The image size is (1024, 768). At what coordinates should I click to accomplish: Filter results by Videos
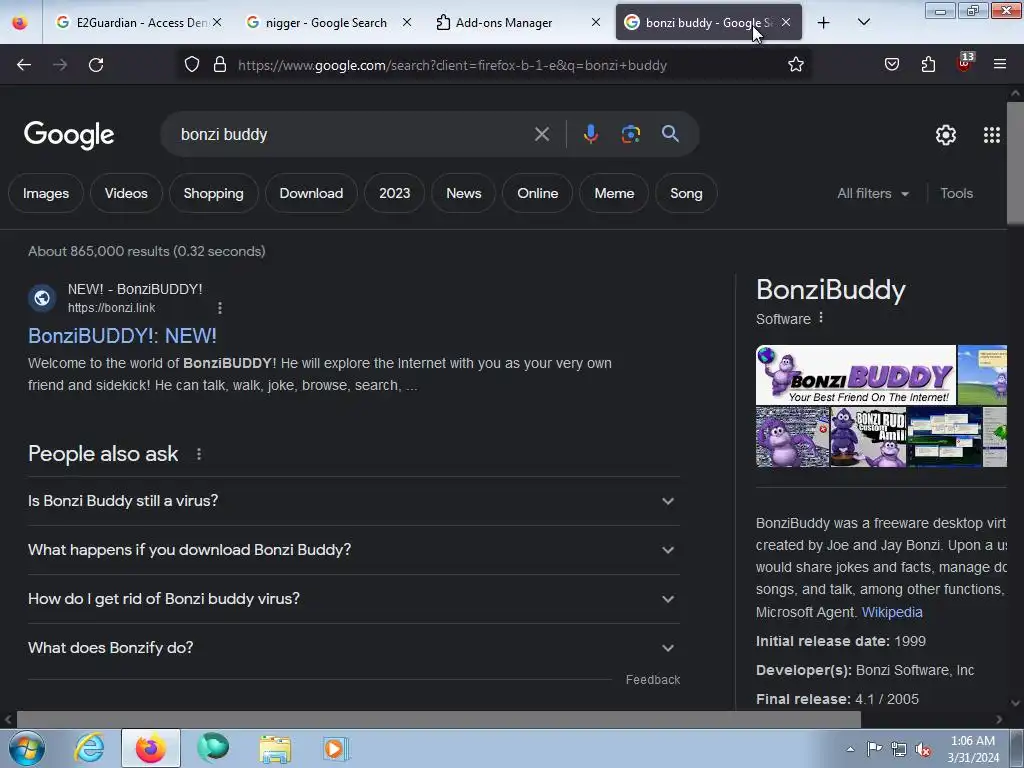tap(126, 193)
